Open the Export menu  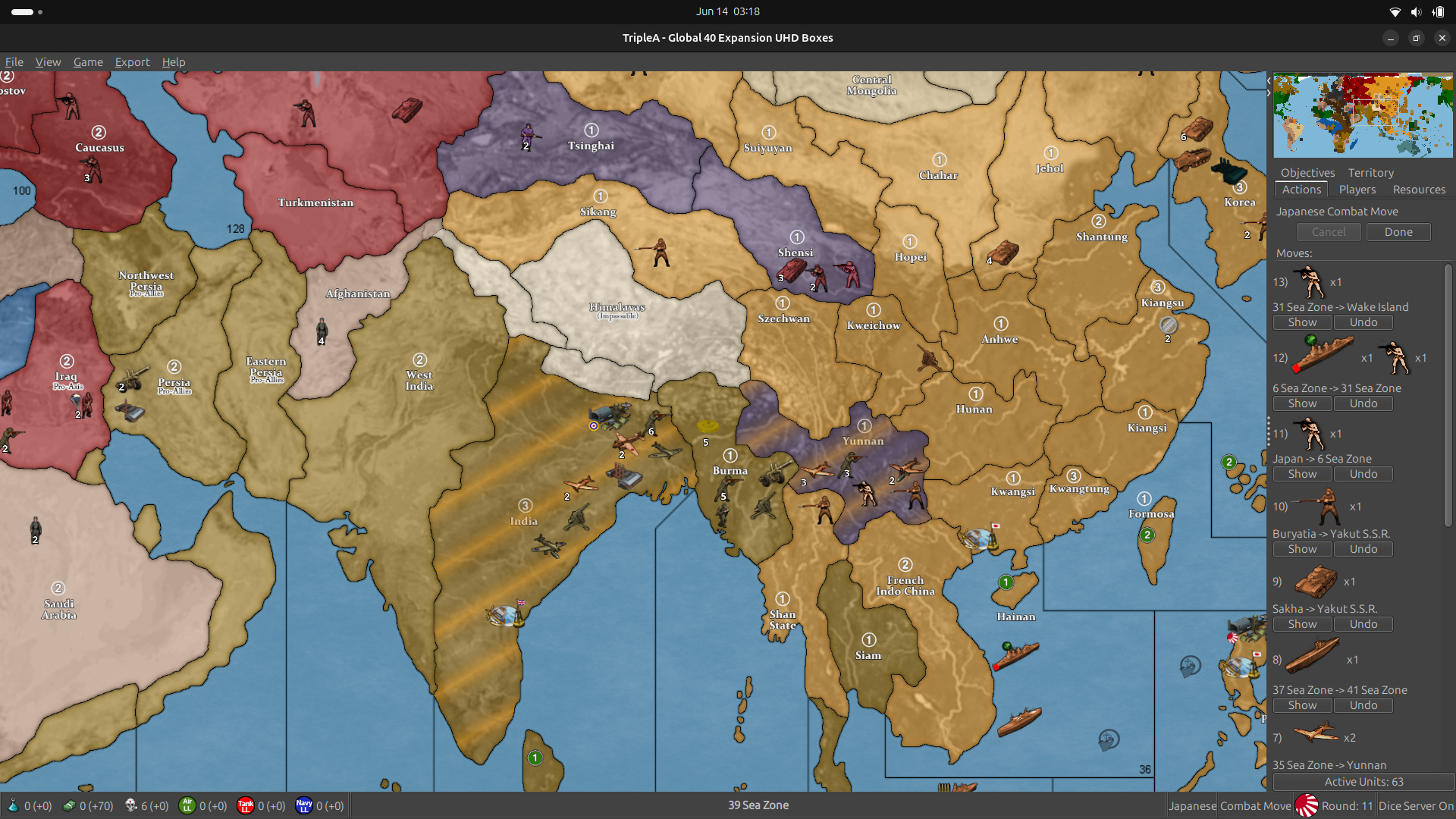click(132, 62)
